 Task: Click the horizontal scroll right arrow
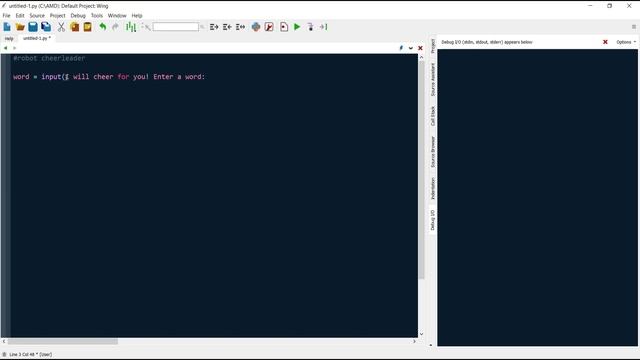click(x=414, y=341)
